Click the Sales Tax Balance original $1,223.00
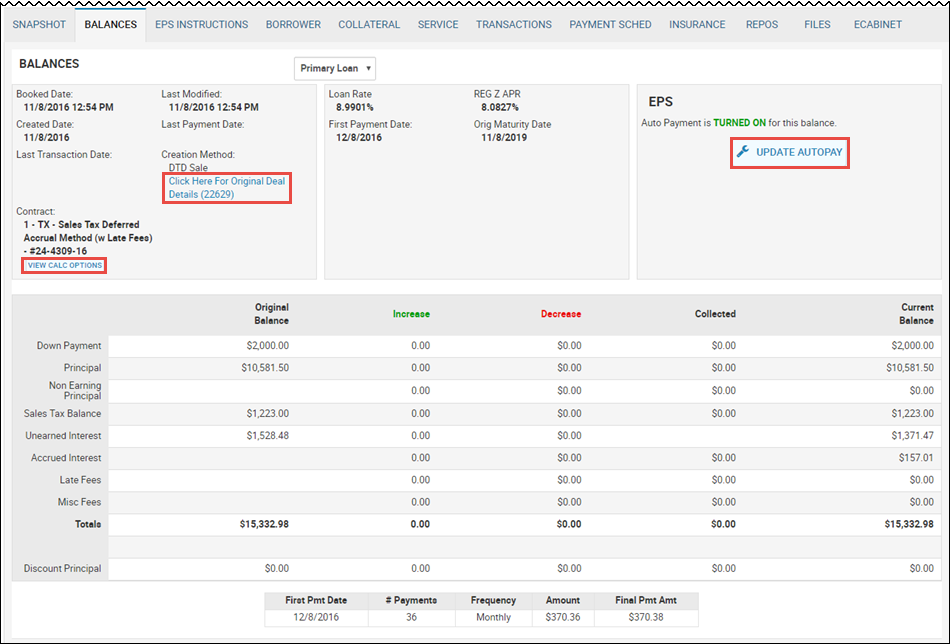The image size is (950, 644). (267, 414)
